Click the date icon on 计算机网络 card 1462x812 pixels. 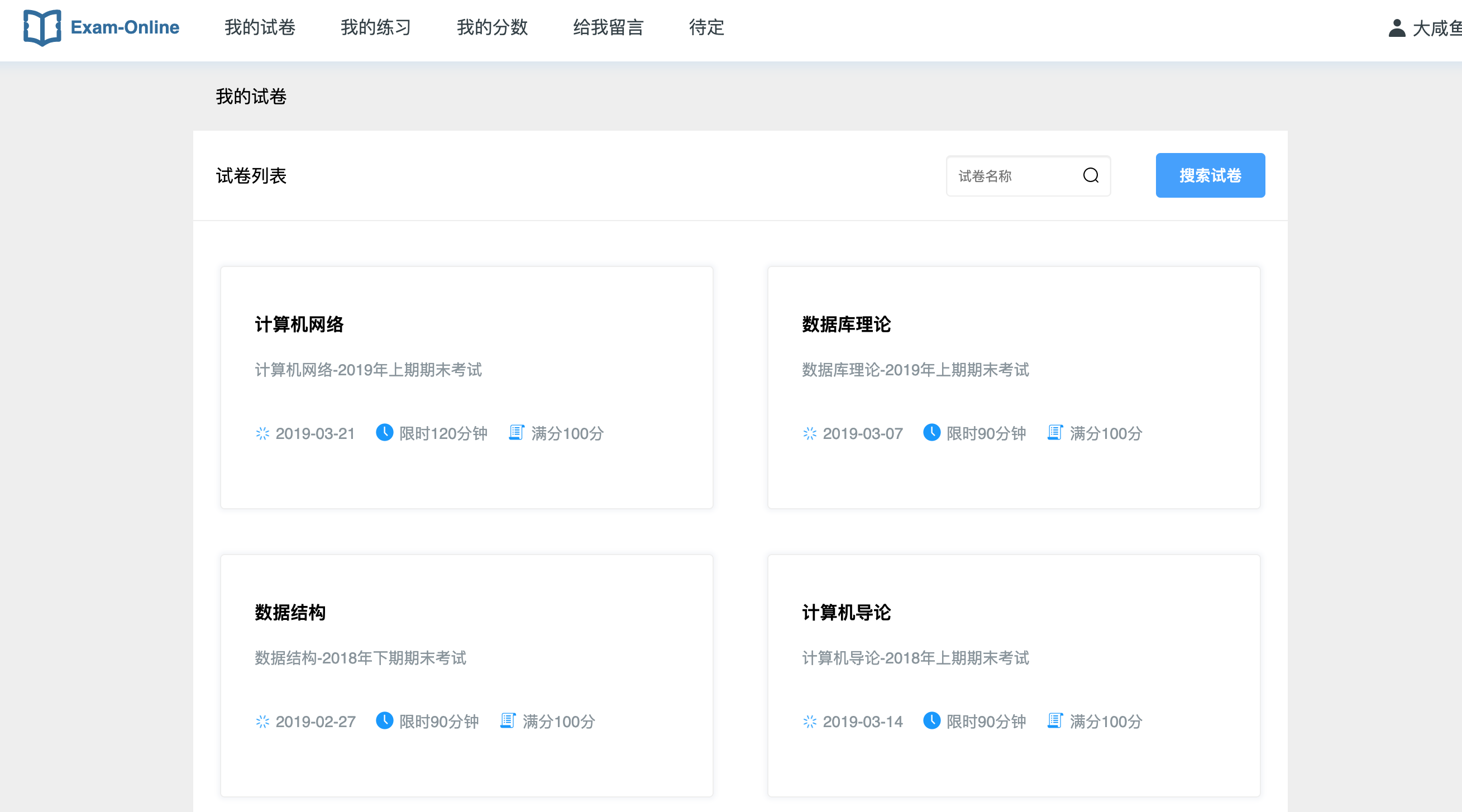pyautogui.click(x=262, y=433)
